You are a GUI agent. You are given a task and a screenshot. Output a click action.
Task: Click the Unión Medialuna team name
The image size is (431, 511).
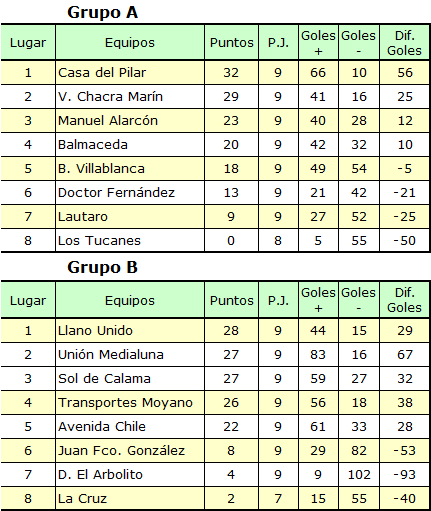click(x=111, y=354)
